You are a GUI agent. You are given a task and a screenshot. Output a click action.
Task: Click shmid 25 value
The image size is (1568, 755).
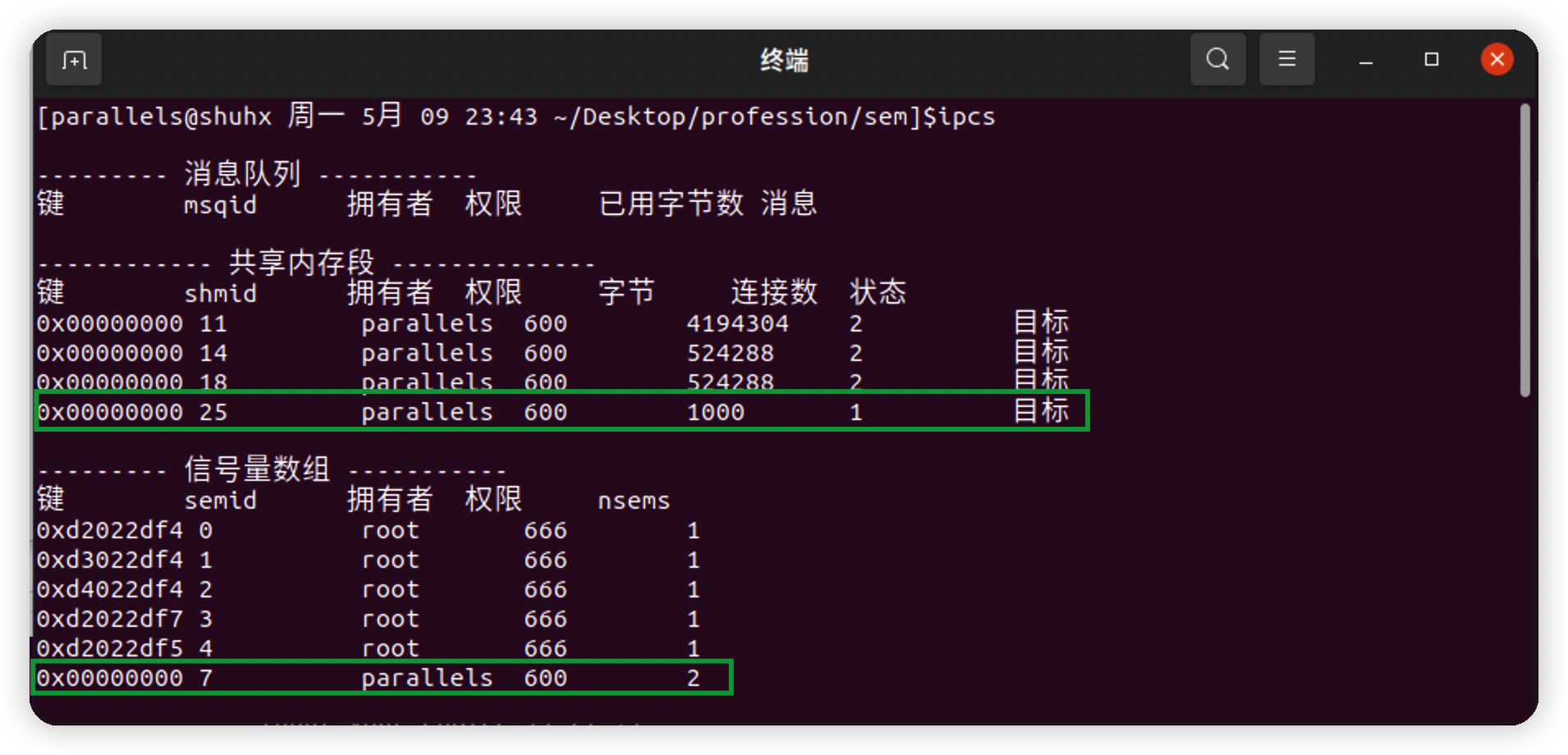pos(213,412)
